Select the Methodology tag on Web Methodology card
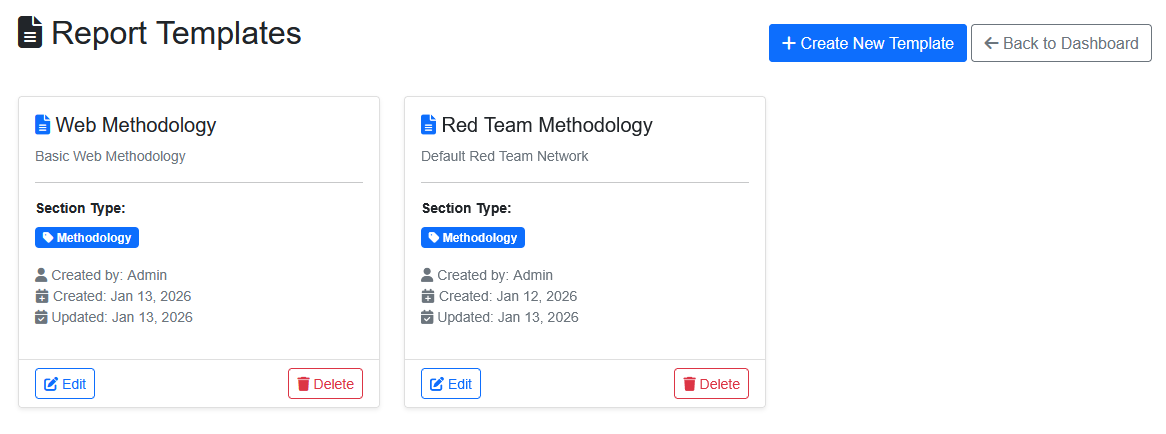The image size is (1166, 434). pos(87,238)
